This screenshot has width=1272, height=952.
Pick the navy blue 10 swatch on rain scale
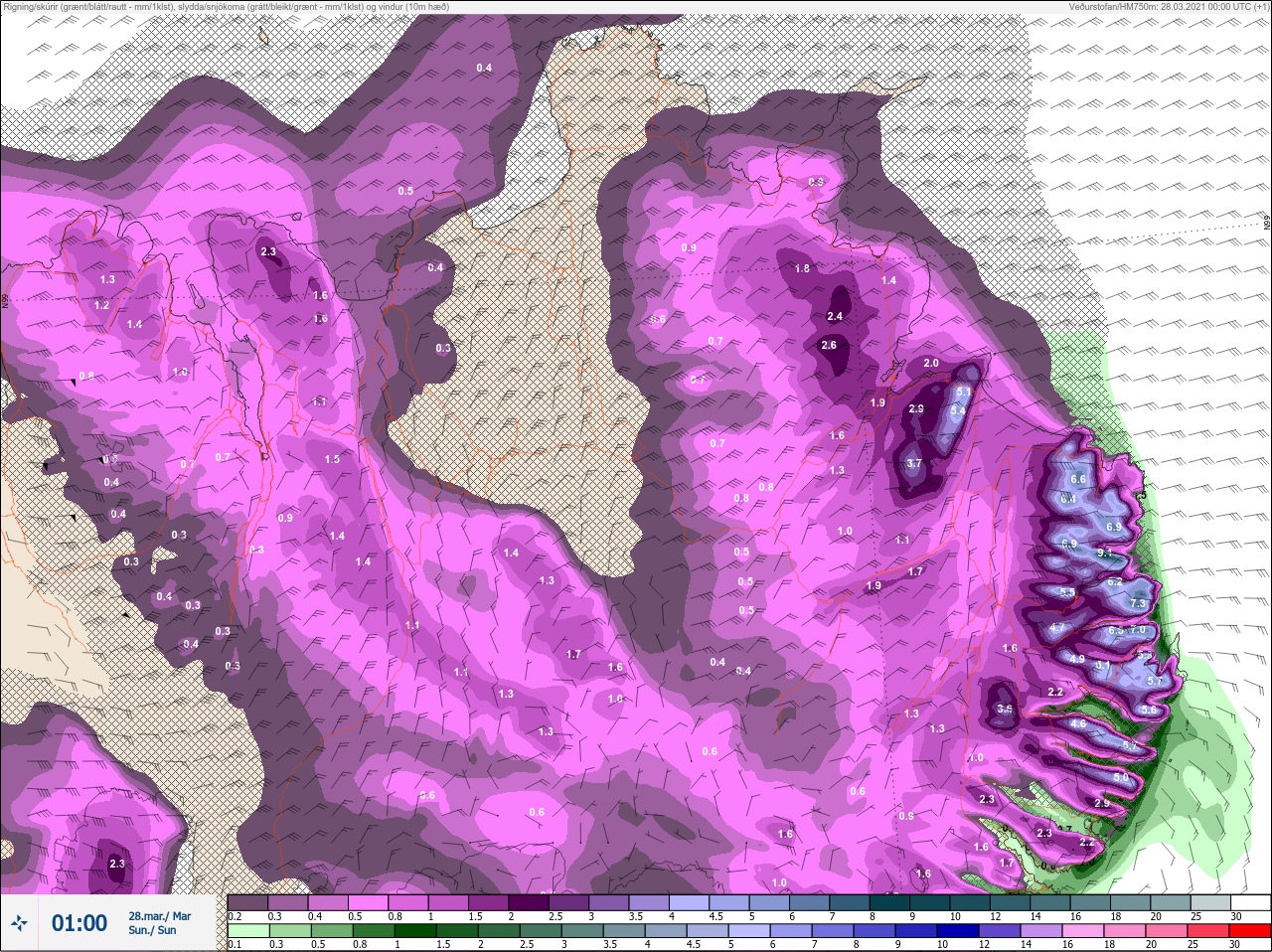click(x=958, y=931)
